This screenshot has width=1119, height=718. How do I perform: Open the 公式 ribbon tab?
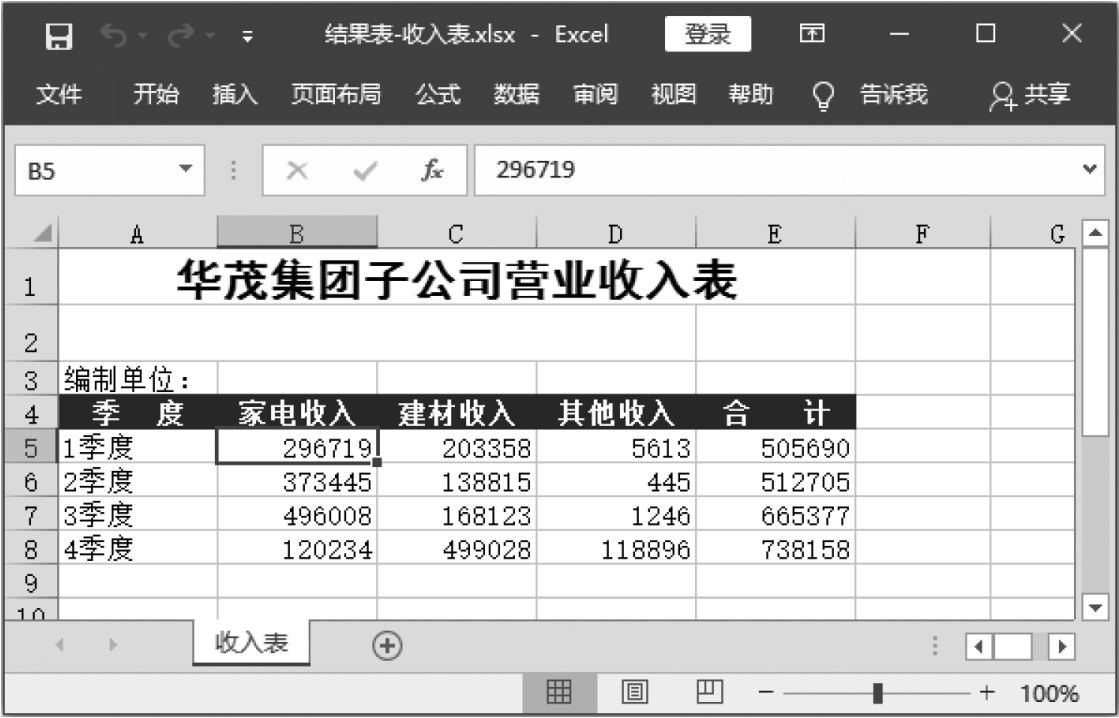click(437, 95)
